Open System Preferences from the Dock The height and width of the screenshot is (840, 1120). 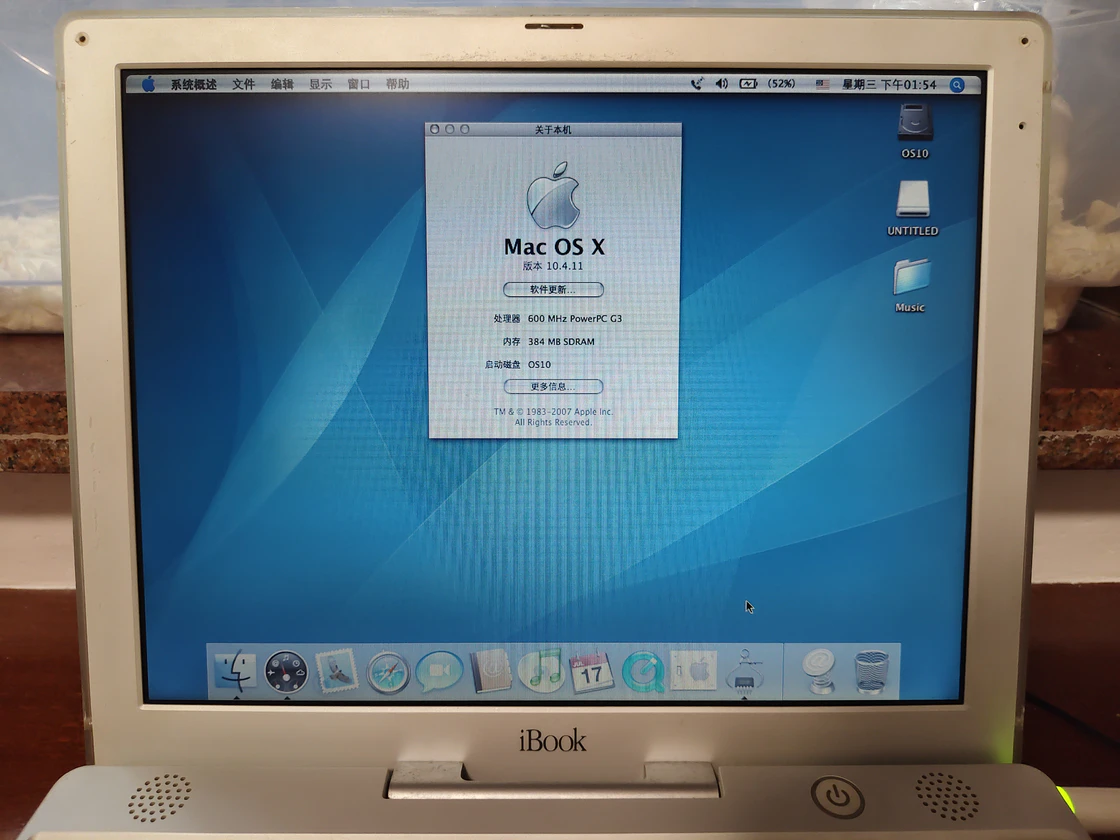tap(693, 670)
